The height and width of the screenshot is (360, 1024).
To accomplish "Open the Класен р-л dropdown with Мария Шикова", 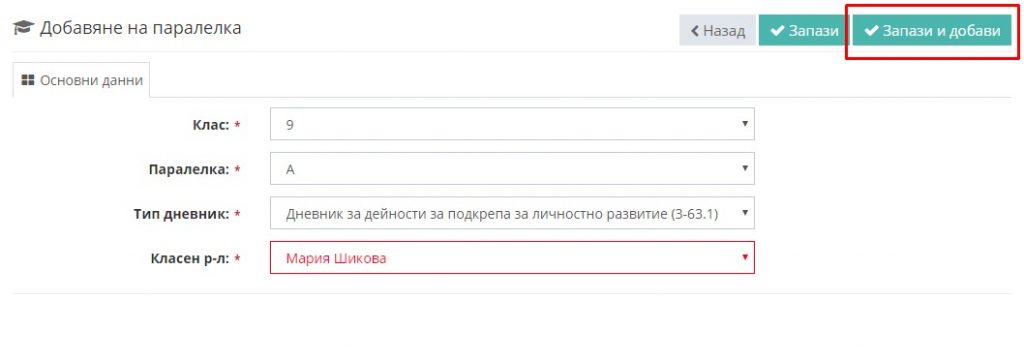I will pyautogui.click(x=512, y=257).
